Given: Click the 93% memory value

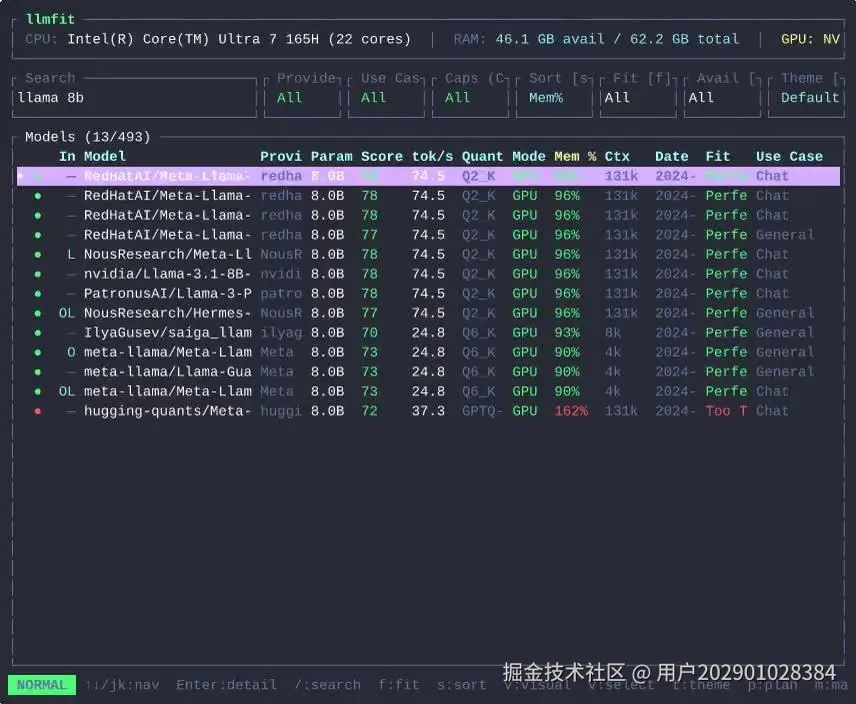Looking at the screenshot, I should (567, 333).
